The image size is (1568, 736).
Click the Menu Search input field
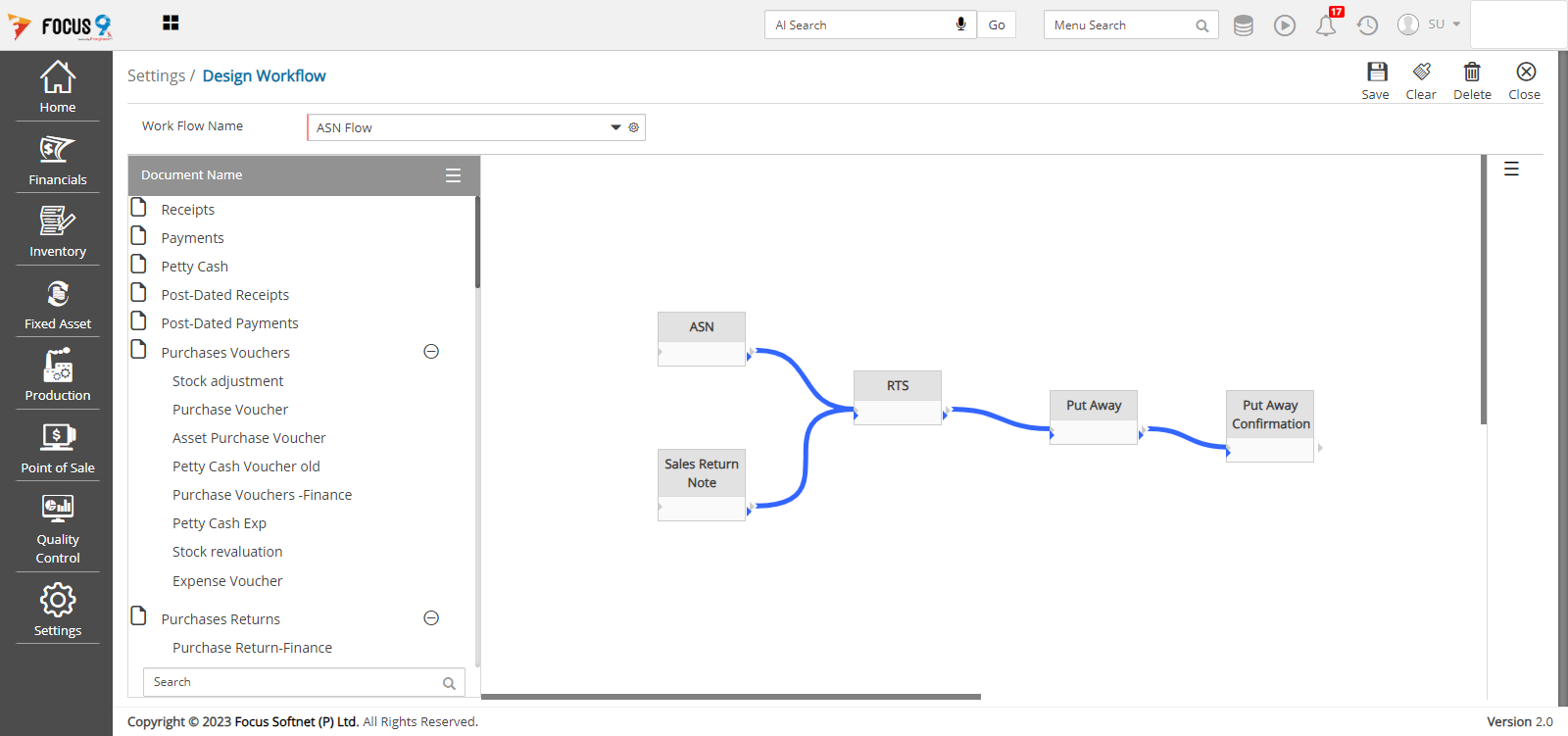(x=1121, y=25)
